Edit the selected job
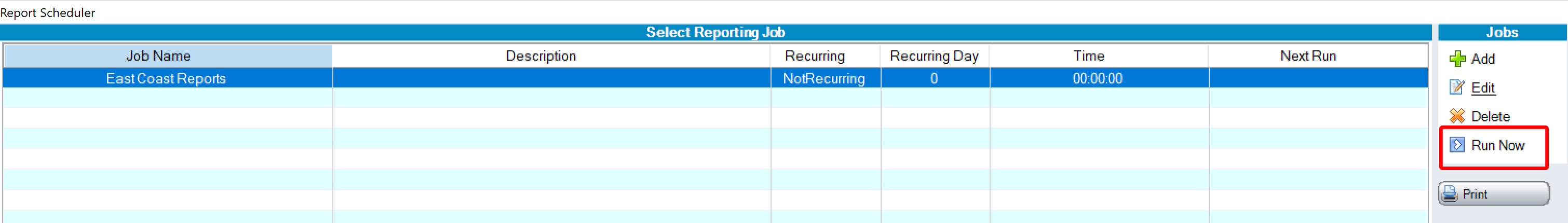 [x=1483, y=88]
